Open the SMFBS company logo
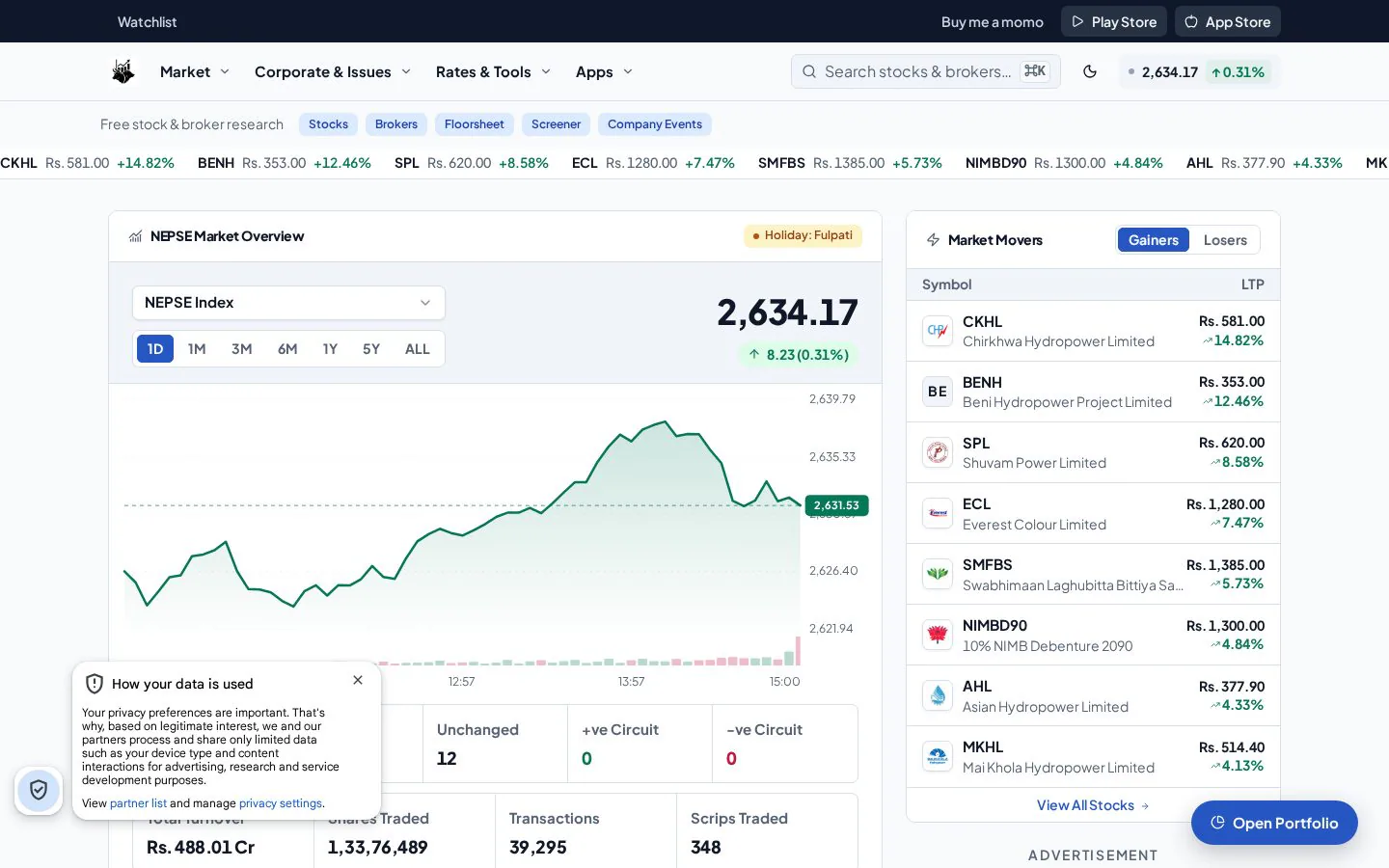 [x=938, y=574]
